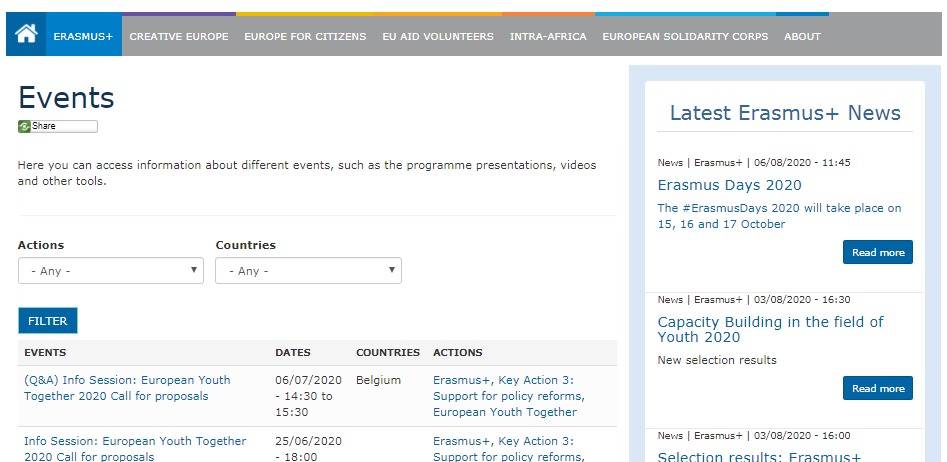Click the Share button label

point(43,126)
